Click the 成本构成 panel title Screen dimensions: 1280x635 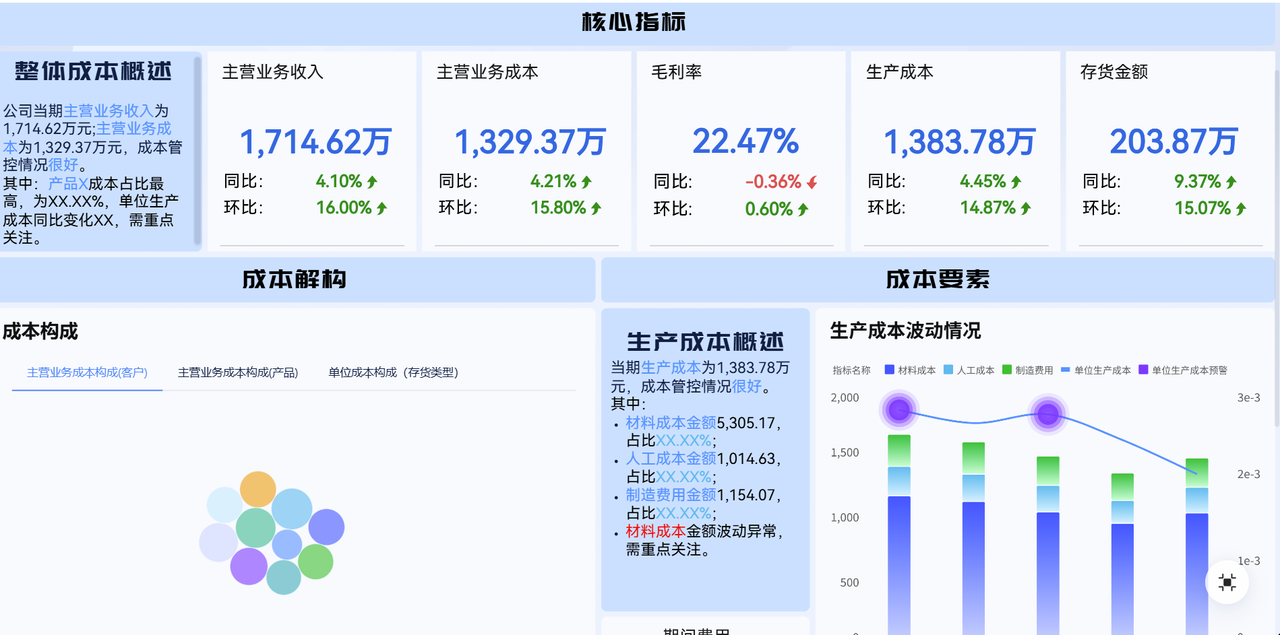tap(40, 331)
